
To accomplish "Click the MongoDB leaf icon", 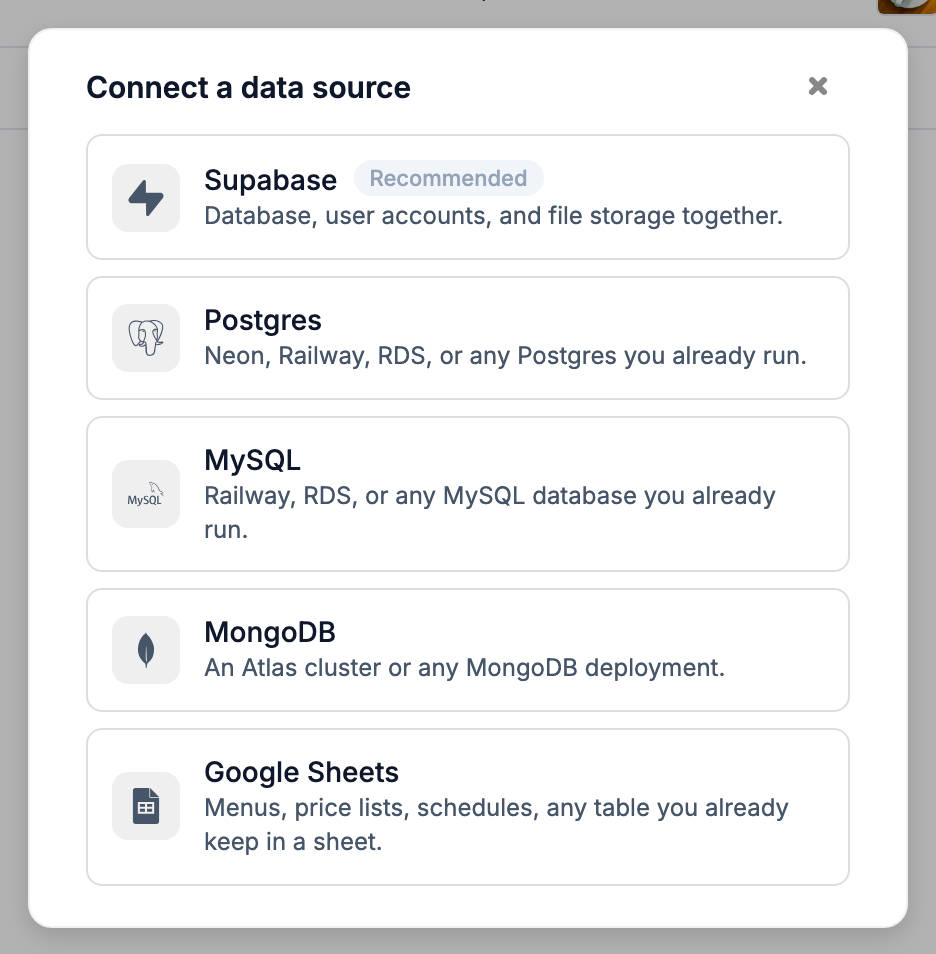I will tap(146, 650).
